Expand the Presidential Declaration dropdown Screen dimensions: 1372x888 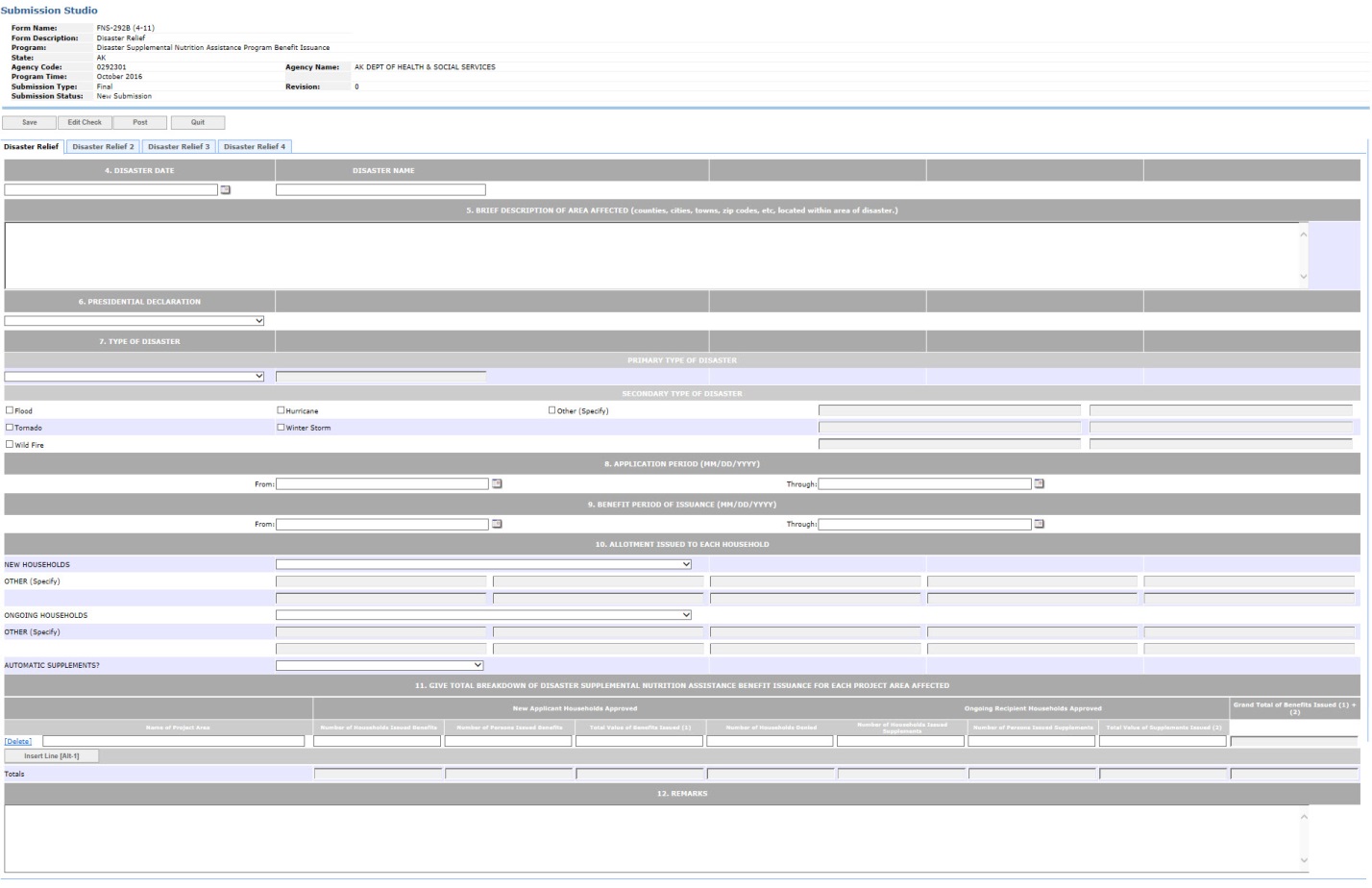(x=135, y=321)
